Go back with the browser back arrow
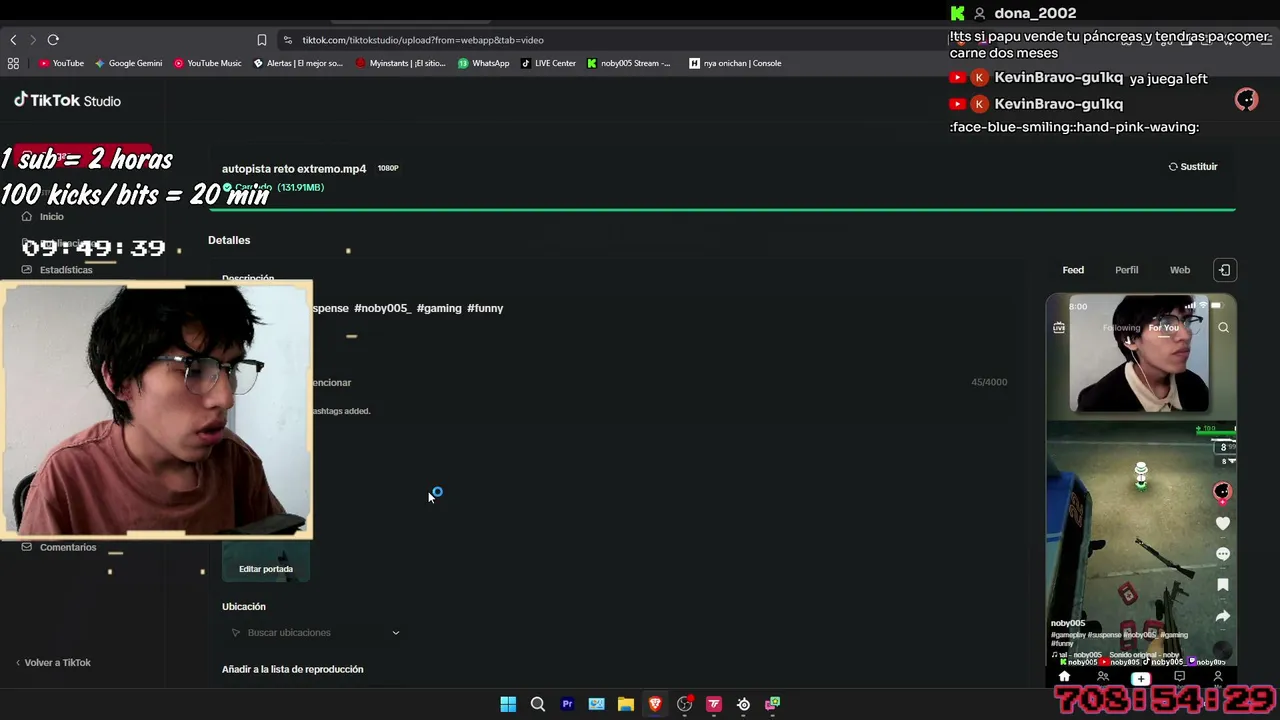 [x=13, y=40]
